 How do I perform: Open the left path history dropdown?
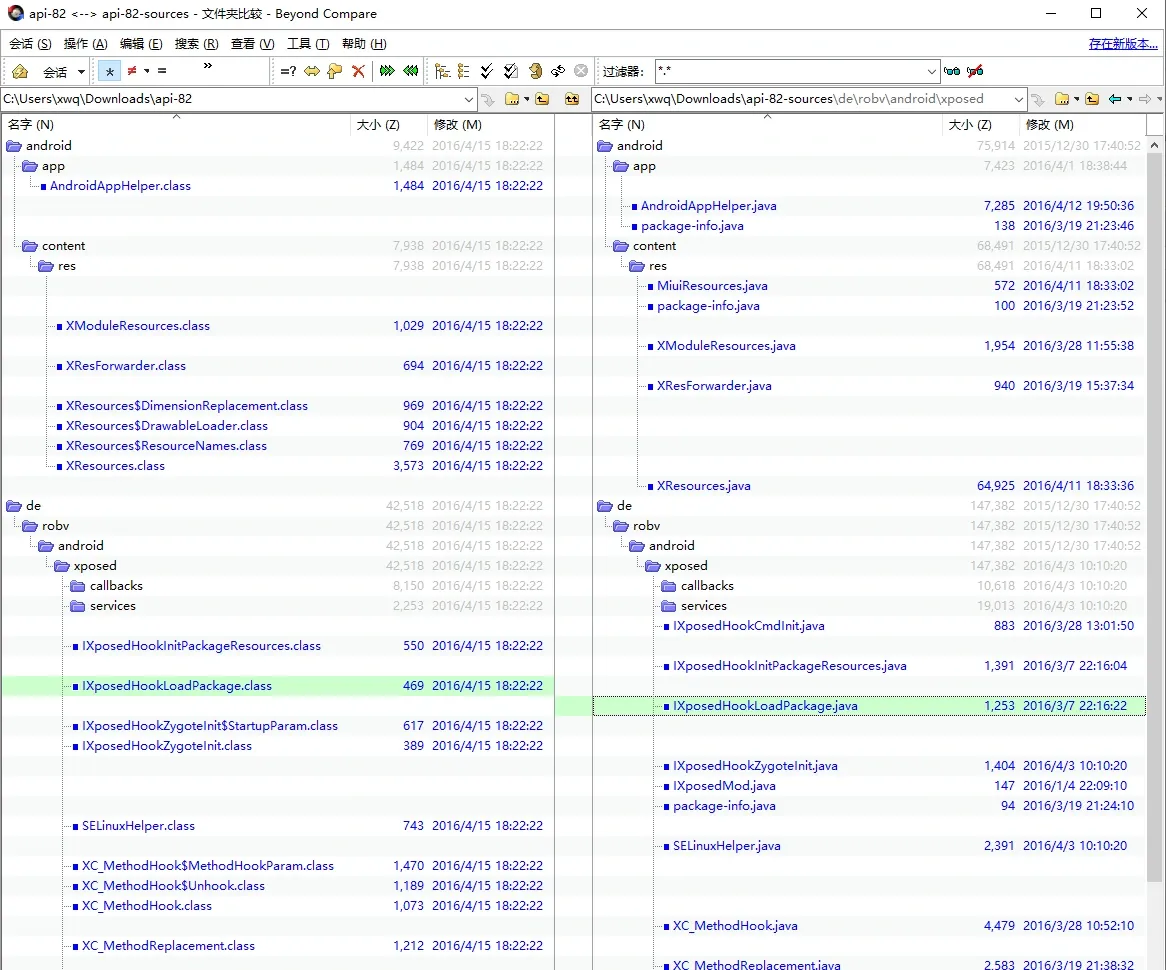pos(468,99)
